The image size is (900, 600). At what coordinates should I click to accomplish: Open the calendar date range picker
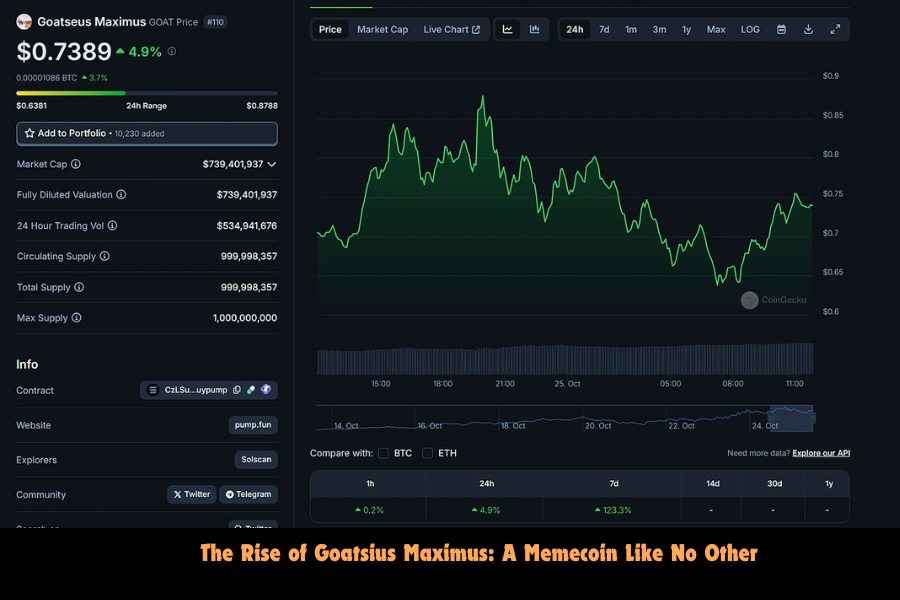781,29
